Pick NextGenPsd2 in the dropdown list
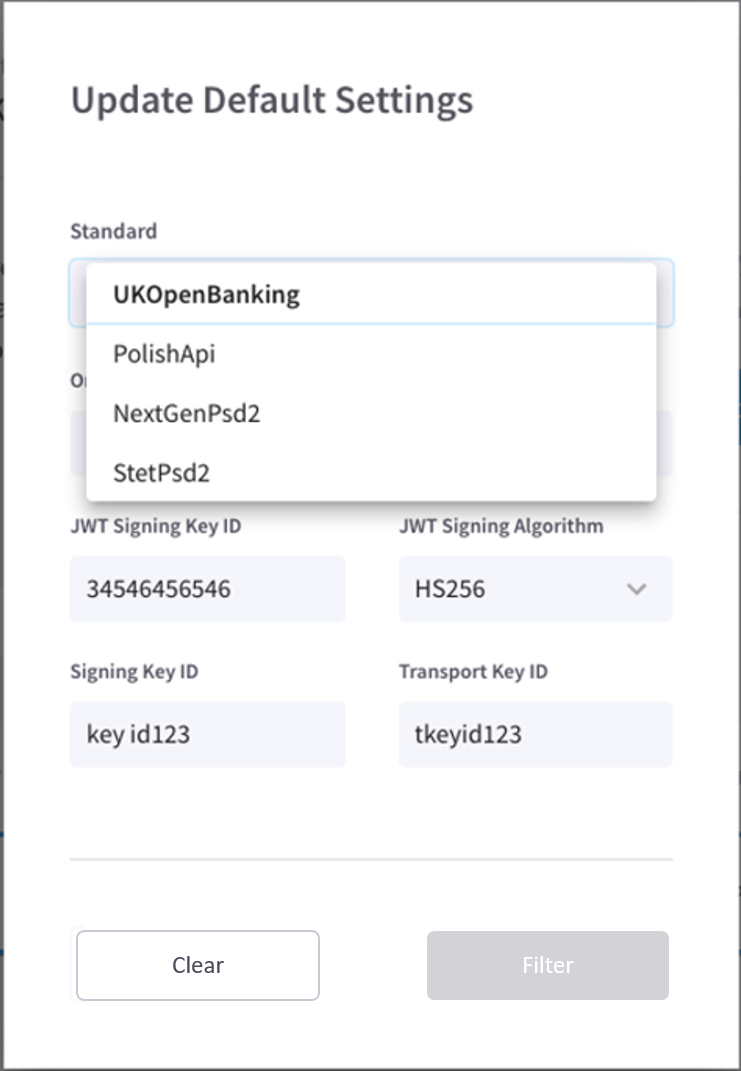This screenshot has width=741, height=1071. click(x=186, y=413)
